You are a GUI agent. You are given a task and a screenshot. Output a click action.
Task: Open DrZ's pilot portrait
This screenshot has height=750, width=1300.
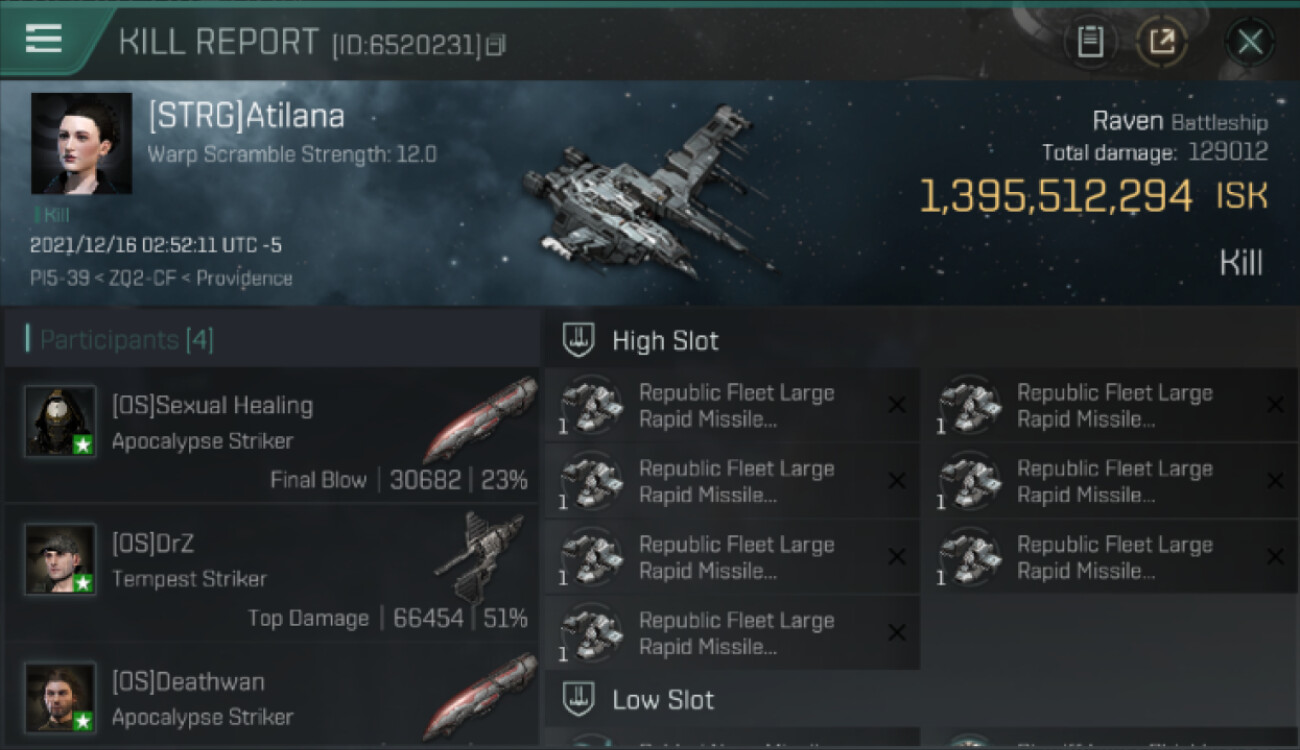click(x=61, y=559)
